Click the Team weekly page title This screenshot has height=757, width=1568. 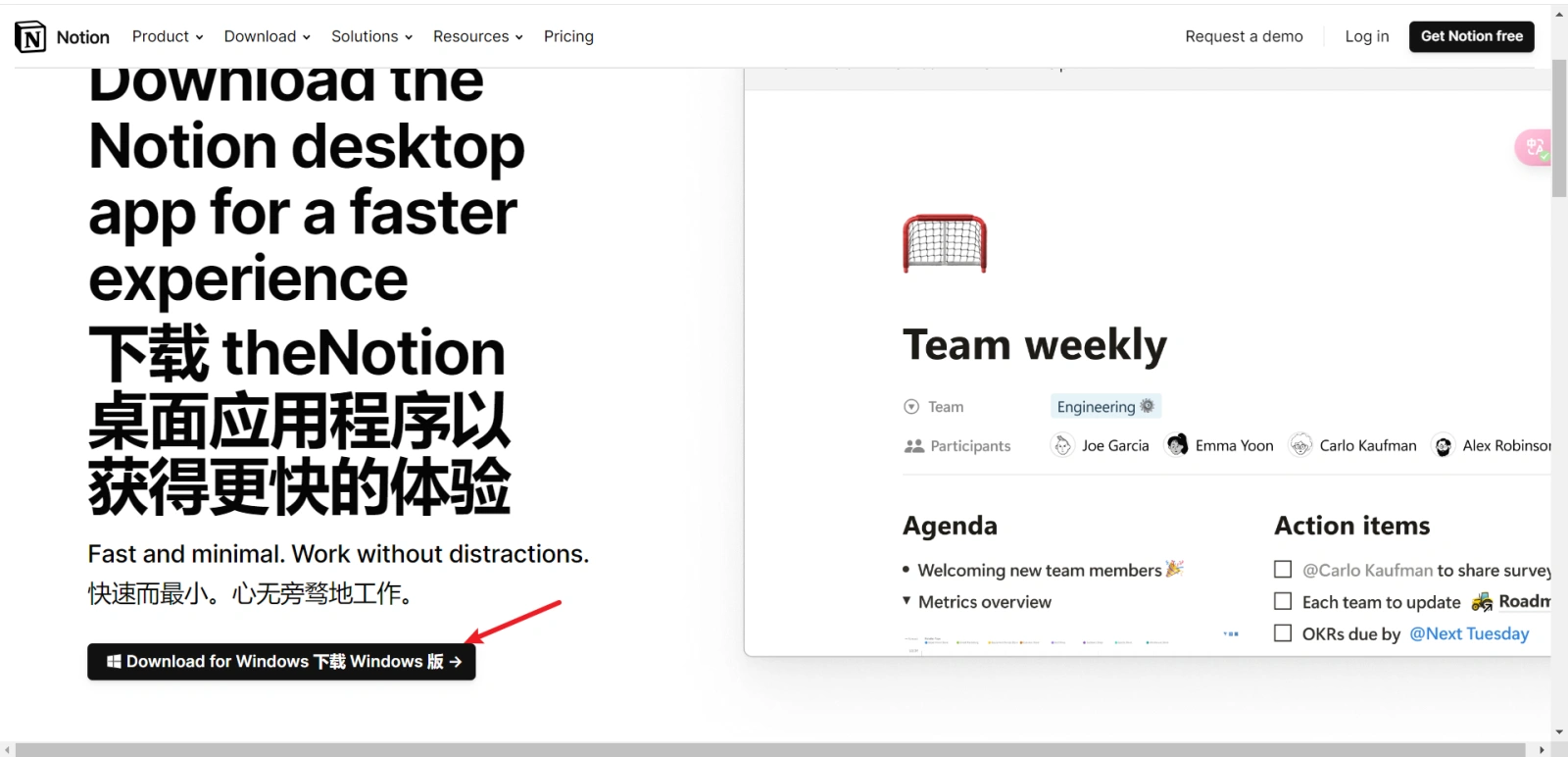tap(1035, 345)
